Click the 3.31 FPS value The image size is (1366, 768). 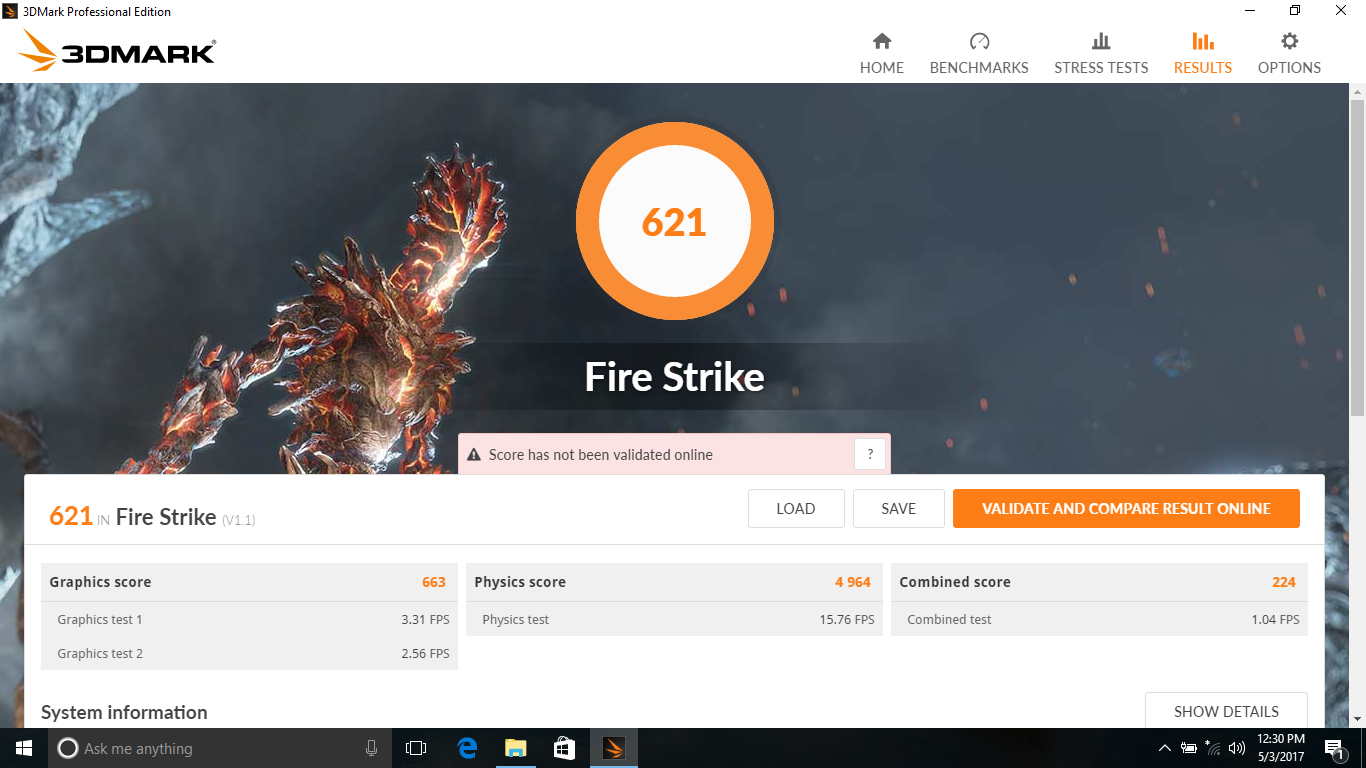coord(425,620)
